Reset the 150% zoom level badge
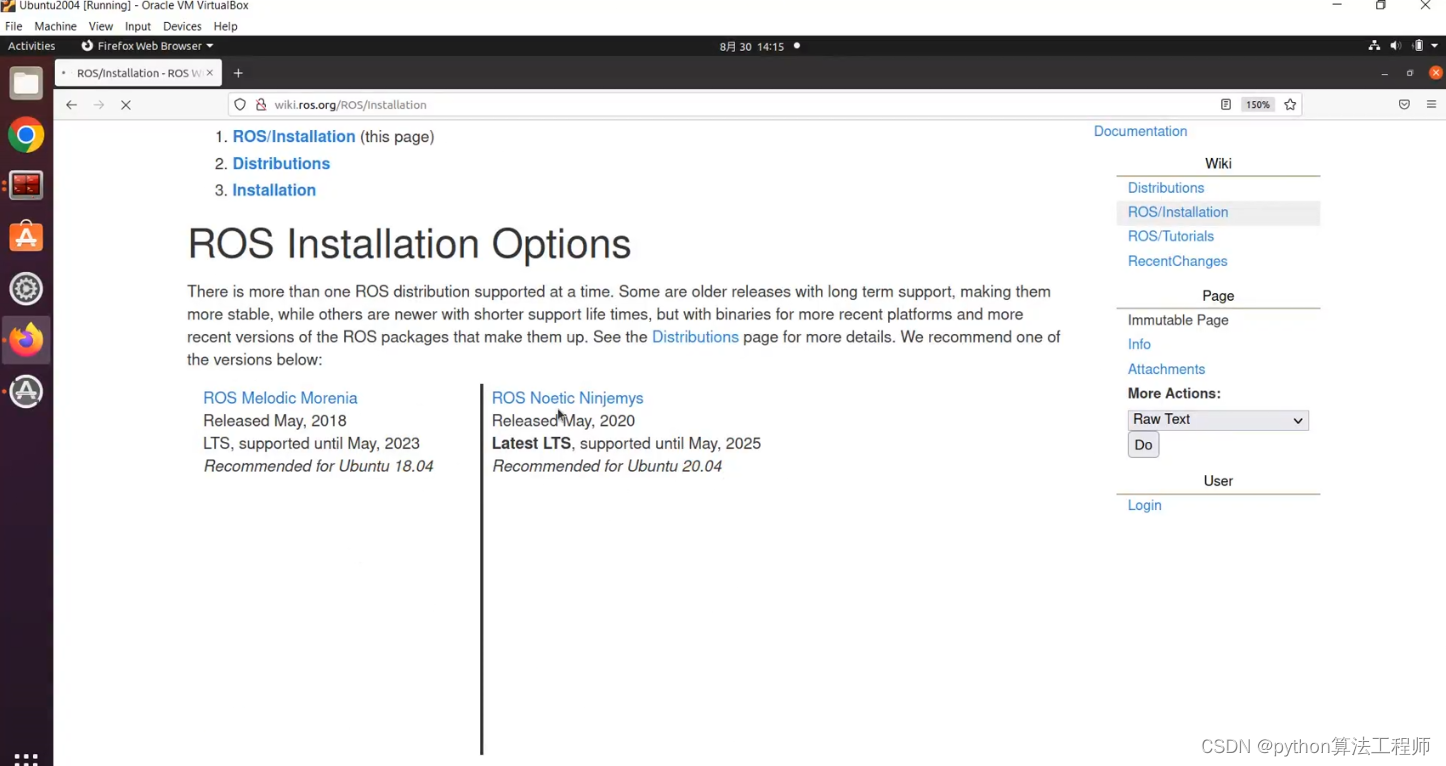Viewport: 1446px width, 766px height. pyautogui.click(x=1257, y=105)
